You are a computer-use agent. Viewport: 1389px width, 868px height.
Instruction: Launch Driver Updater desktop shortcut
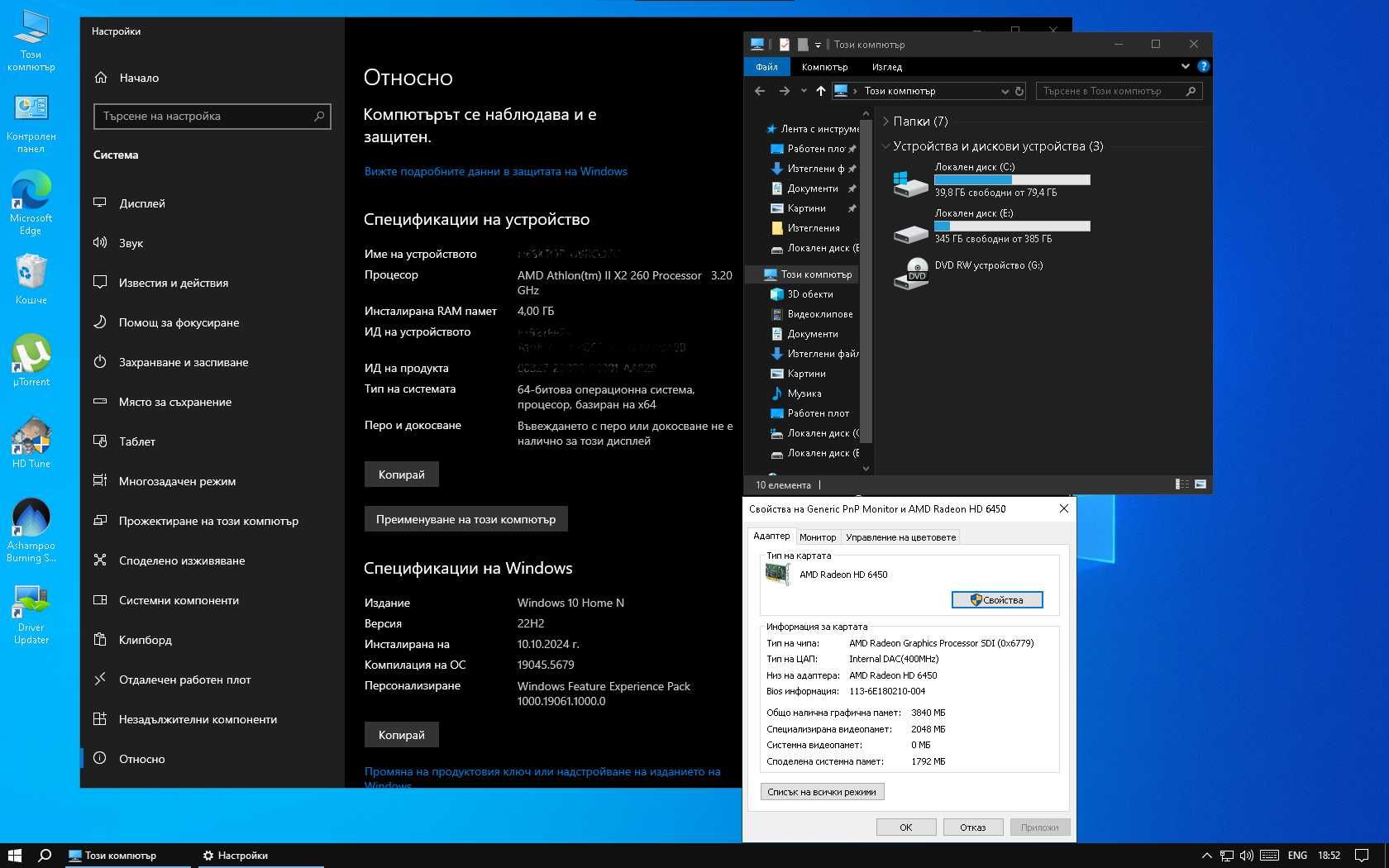[x=31, y=615]
